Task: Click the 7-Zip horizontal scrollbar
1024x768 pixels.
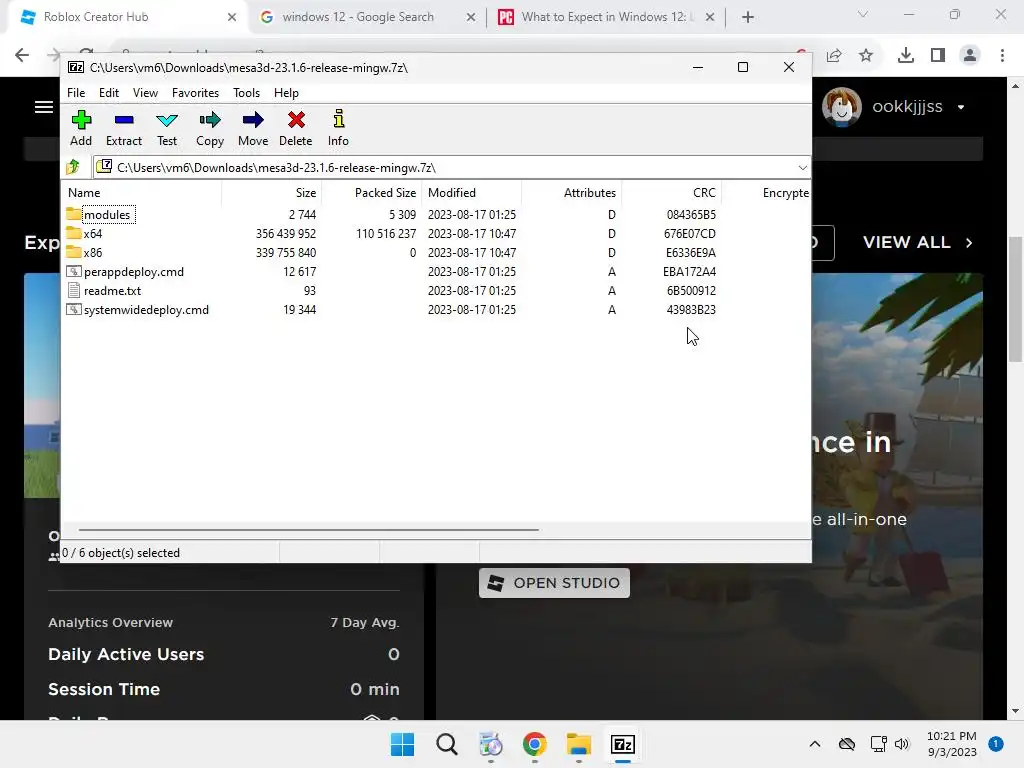Action: click(x=308, y=530)
